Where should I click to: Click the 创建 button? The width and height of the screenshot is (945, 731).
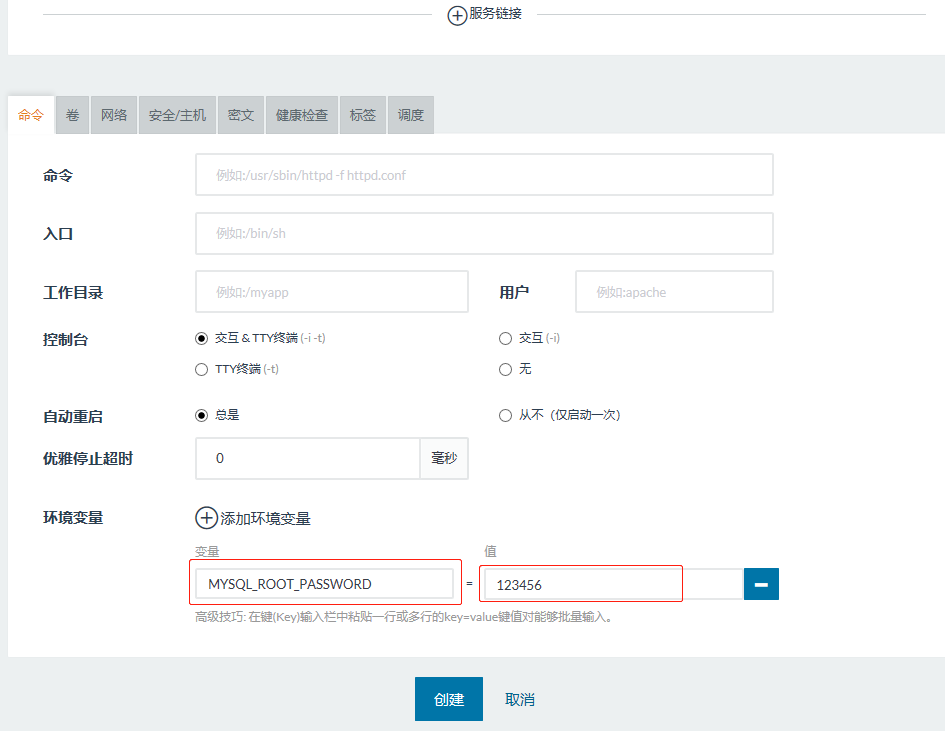[x=448, y=699]
